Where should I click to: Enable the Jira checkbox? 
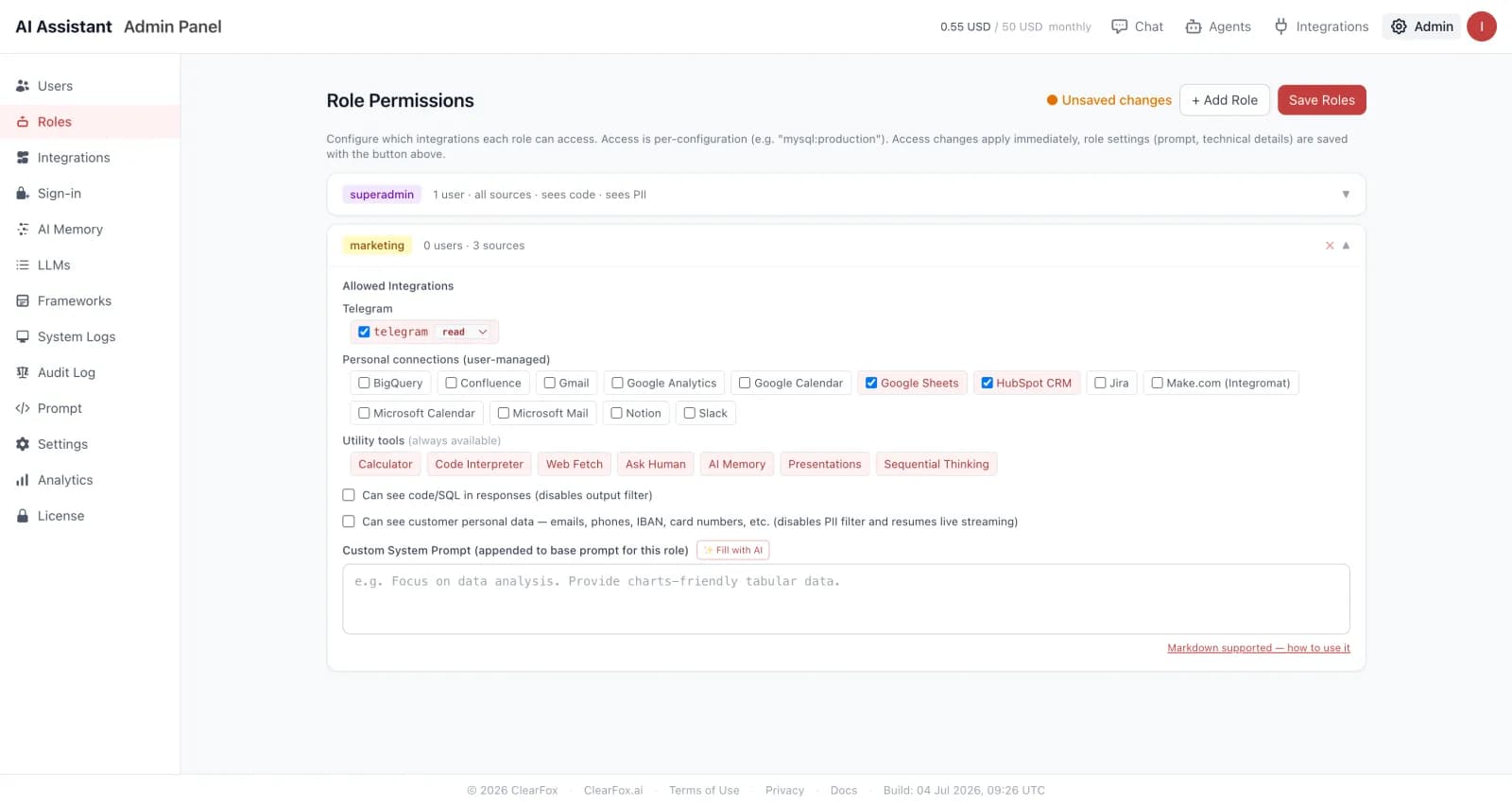click(1100, 383)
